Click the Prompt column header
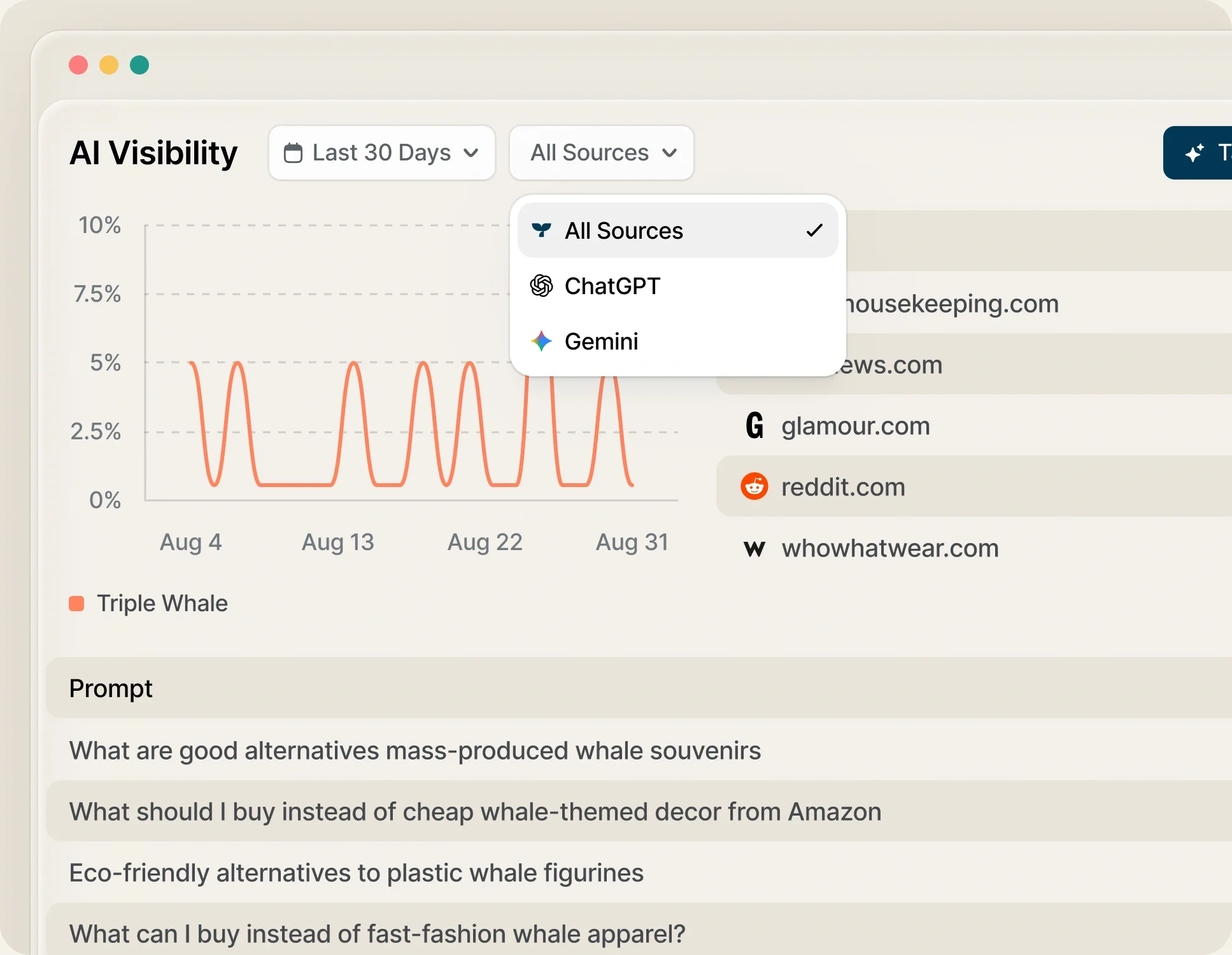The image size is (1232, 955). pyautogui.click(x=111, y=688)
